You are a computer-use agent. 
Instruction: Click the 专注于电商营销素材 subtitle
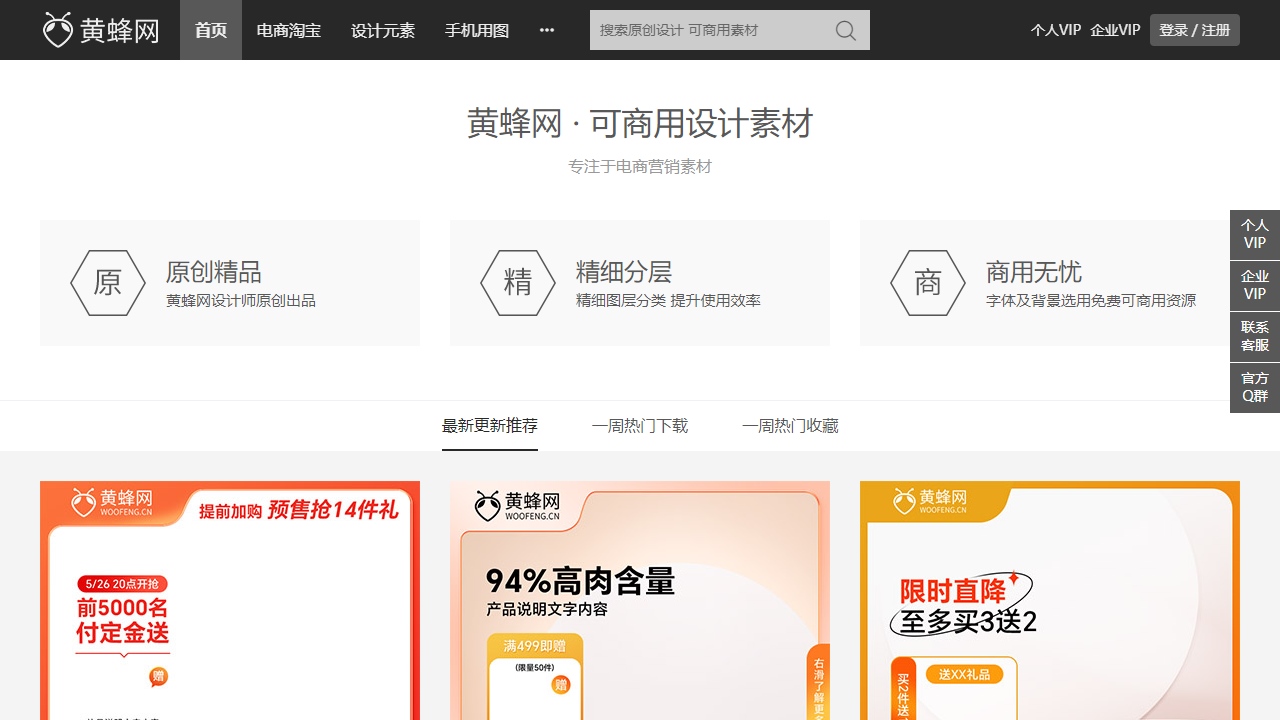pyautogui.click(x=640, y=167)
